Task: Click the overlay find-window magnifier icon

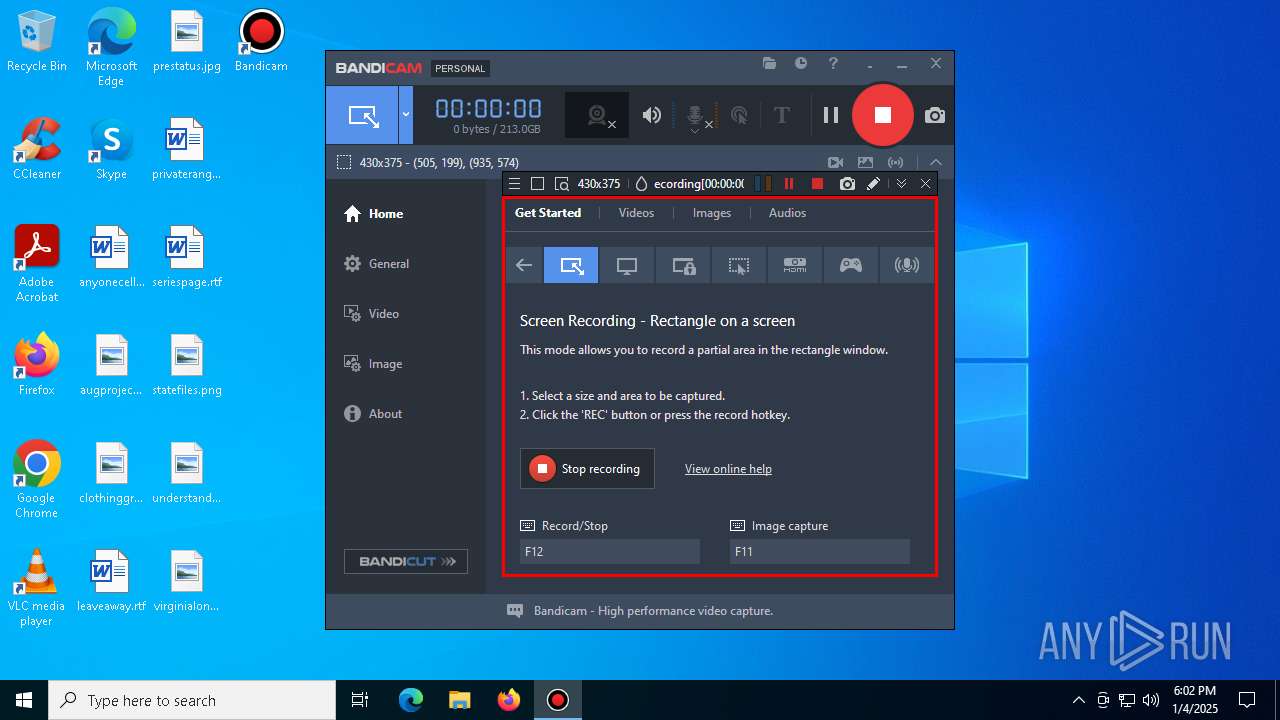Action: click(562, 184)
